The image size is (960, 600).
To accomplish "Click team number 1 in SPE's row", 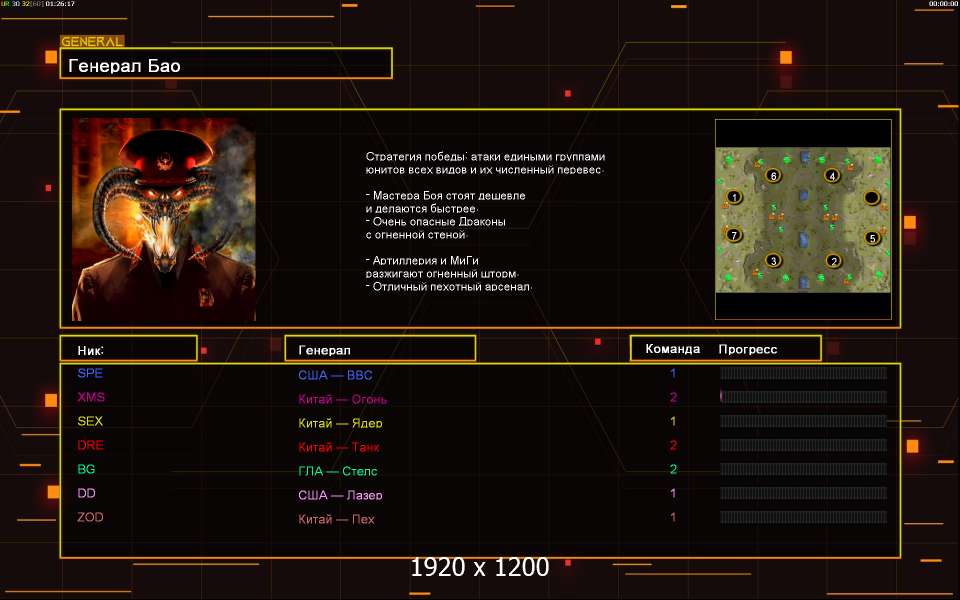I will coord(673,373).
